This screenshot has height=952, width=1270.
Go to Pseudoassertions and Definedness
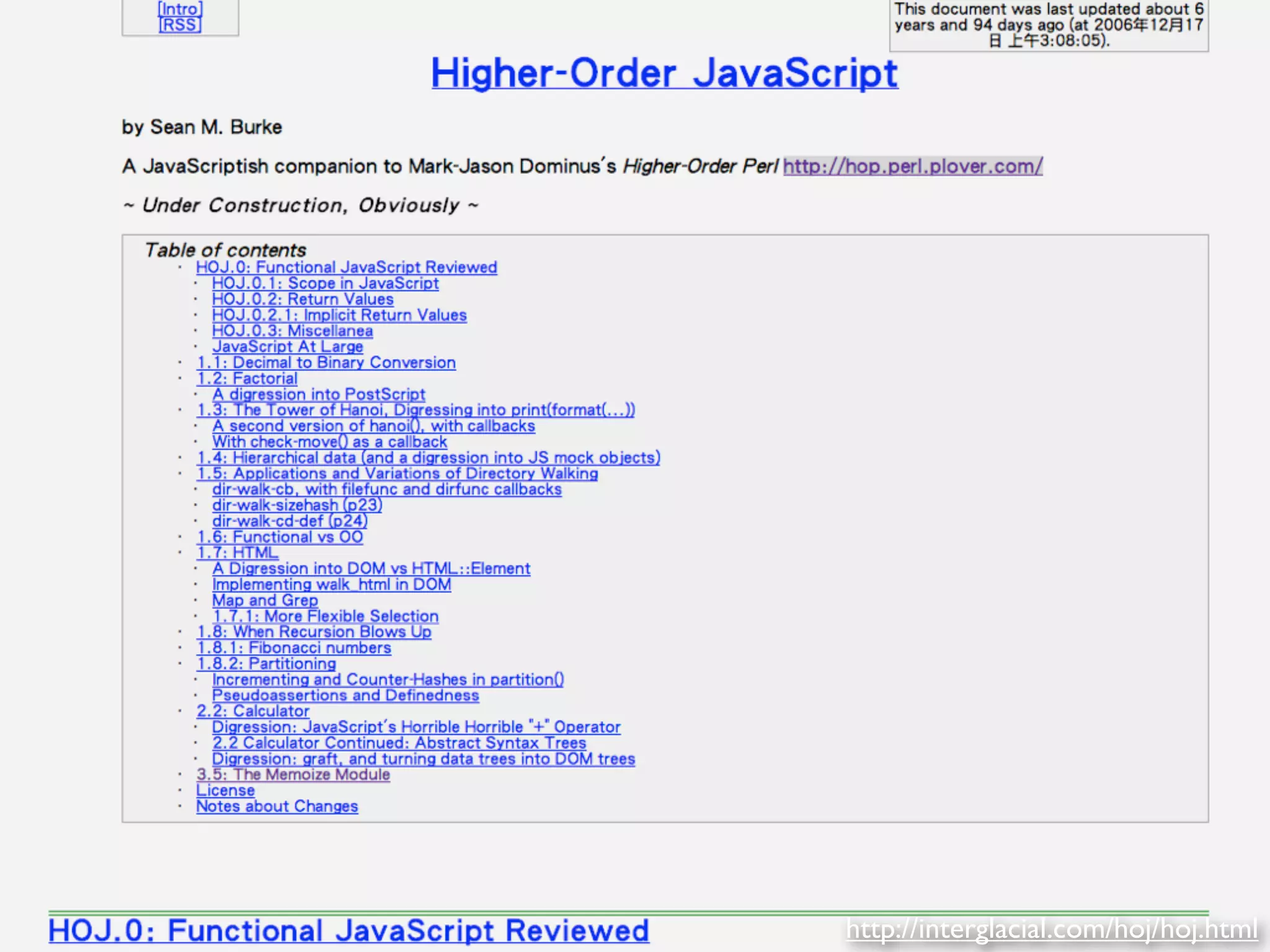(345, 695)
